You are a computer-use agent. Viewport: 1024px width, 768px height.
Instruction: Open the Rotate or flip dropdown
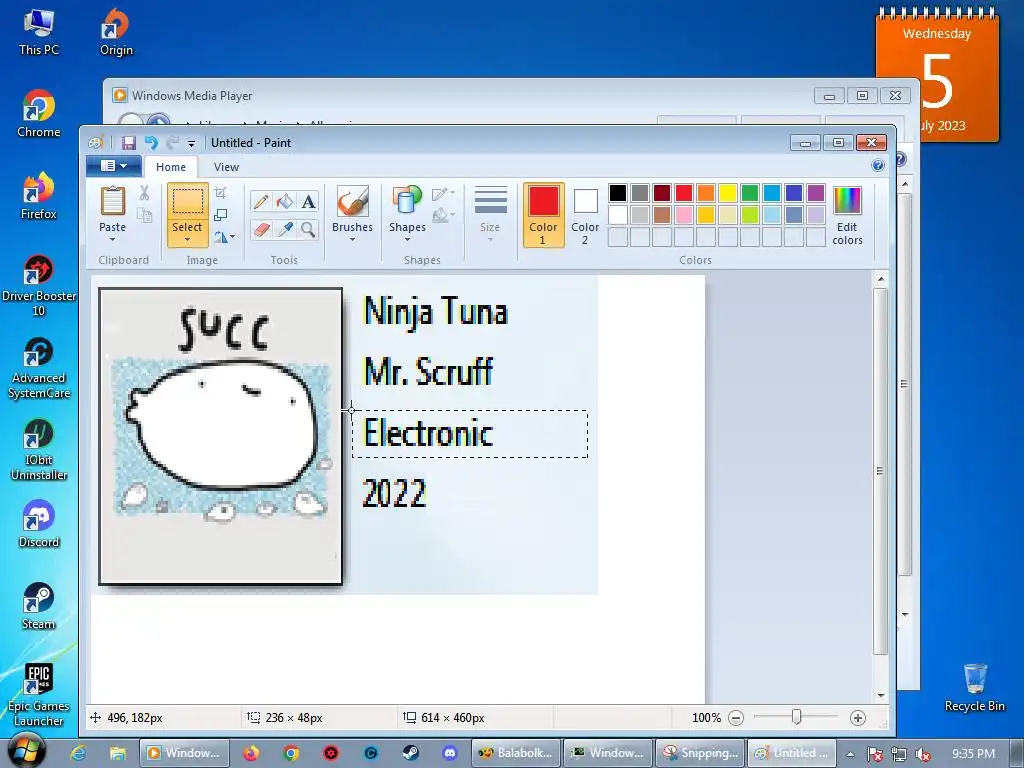tap(225, 237)
